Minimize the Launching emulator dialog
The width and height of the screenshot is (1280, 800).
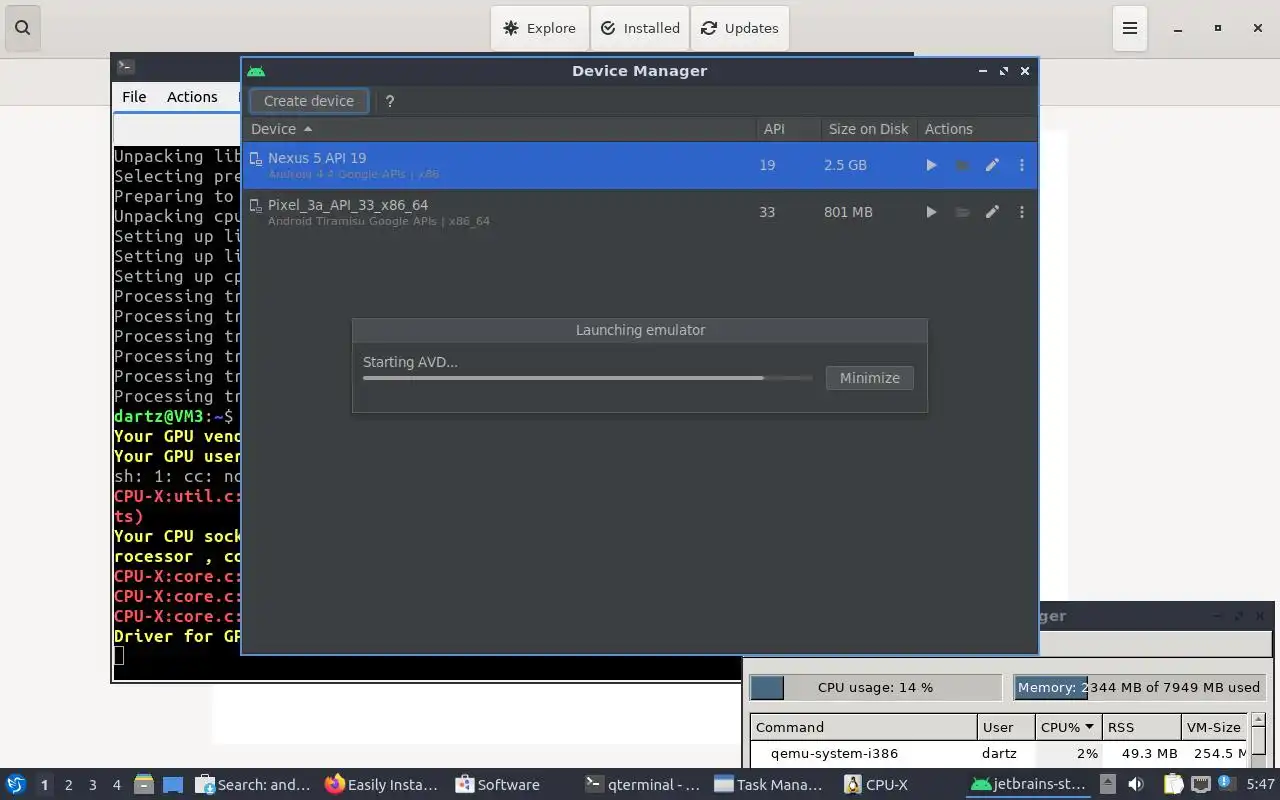tap(869, 378)
